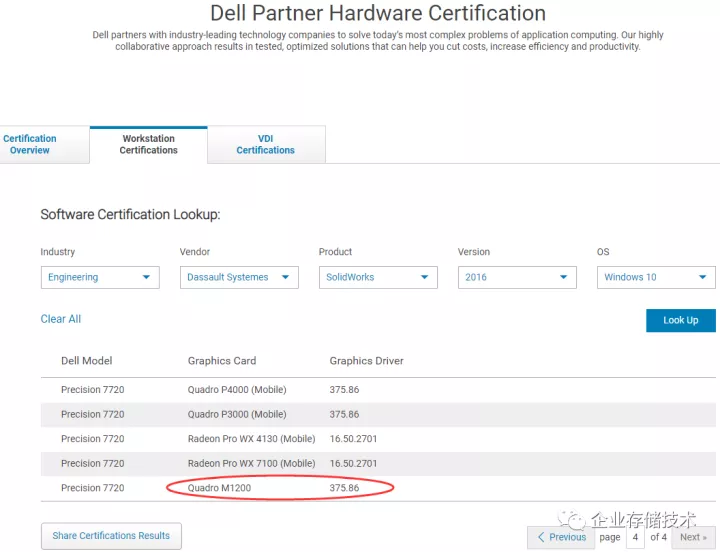The image size is (720, 552).
Task: Go to the Previous results page
Action: pyautogui.click(x=561, y=537)
